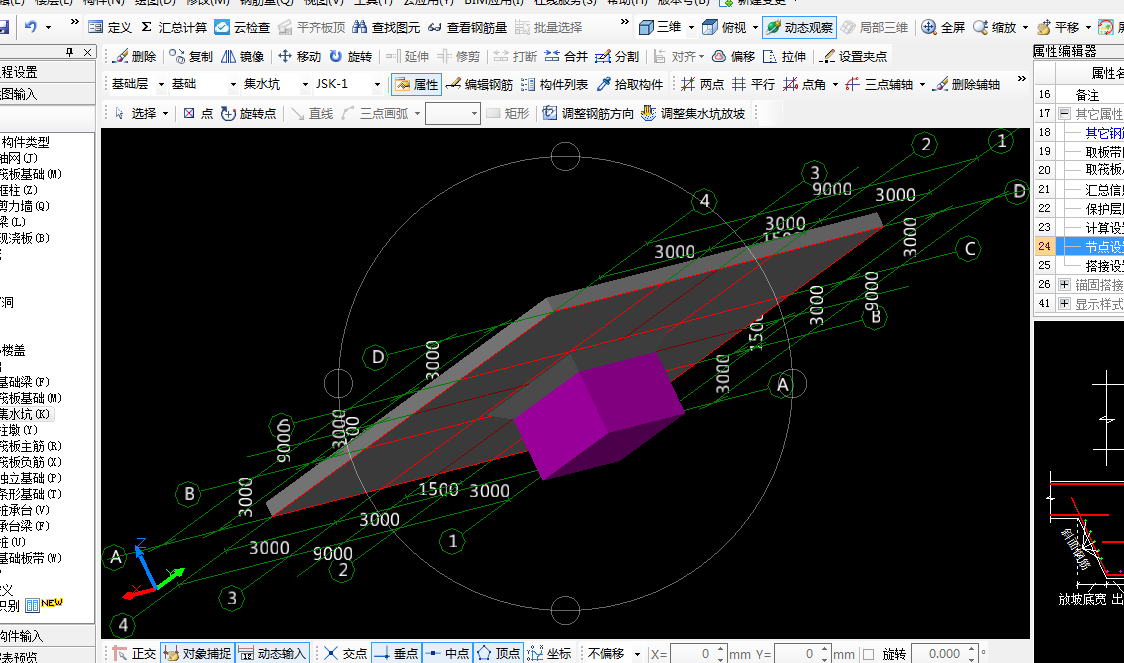Click the rotation angle 0.000 field
The height and width of the screenshot is (663, 1124).
[939, 654]
